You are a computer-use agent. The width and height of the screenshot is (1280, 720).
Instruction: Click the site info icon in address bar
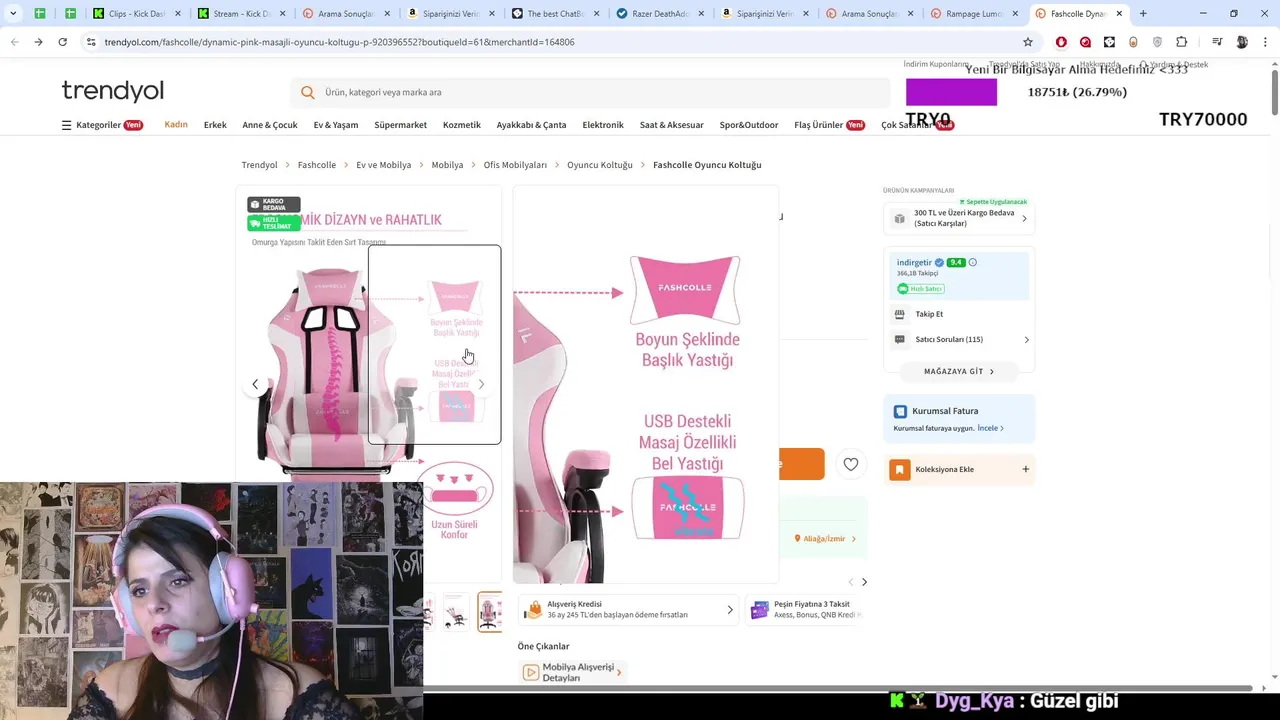click(91, 42)
